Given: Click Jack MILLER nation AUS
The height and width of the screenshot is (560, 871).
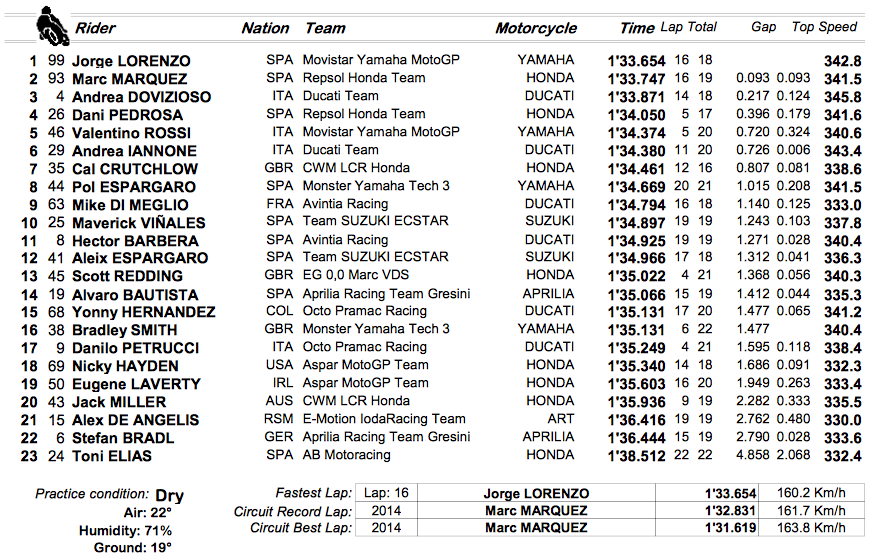Looking at the screenshot, I should (x=279, y=401).
